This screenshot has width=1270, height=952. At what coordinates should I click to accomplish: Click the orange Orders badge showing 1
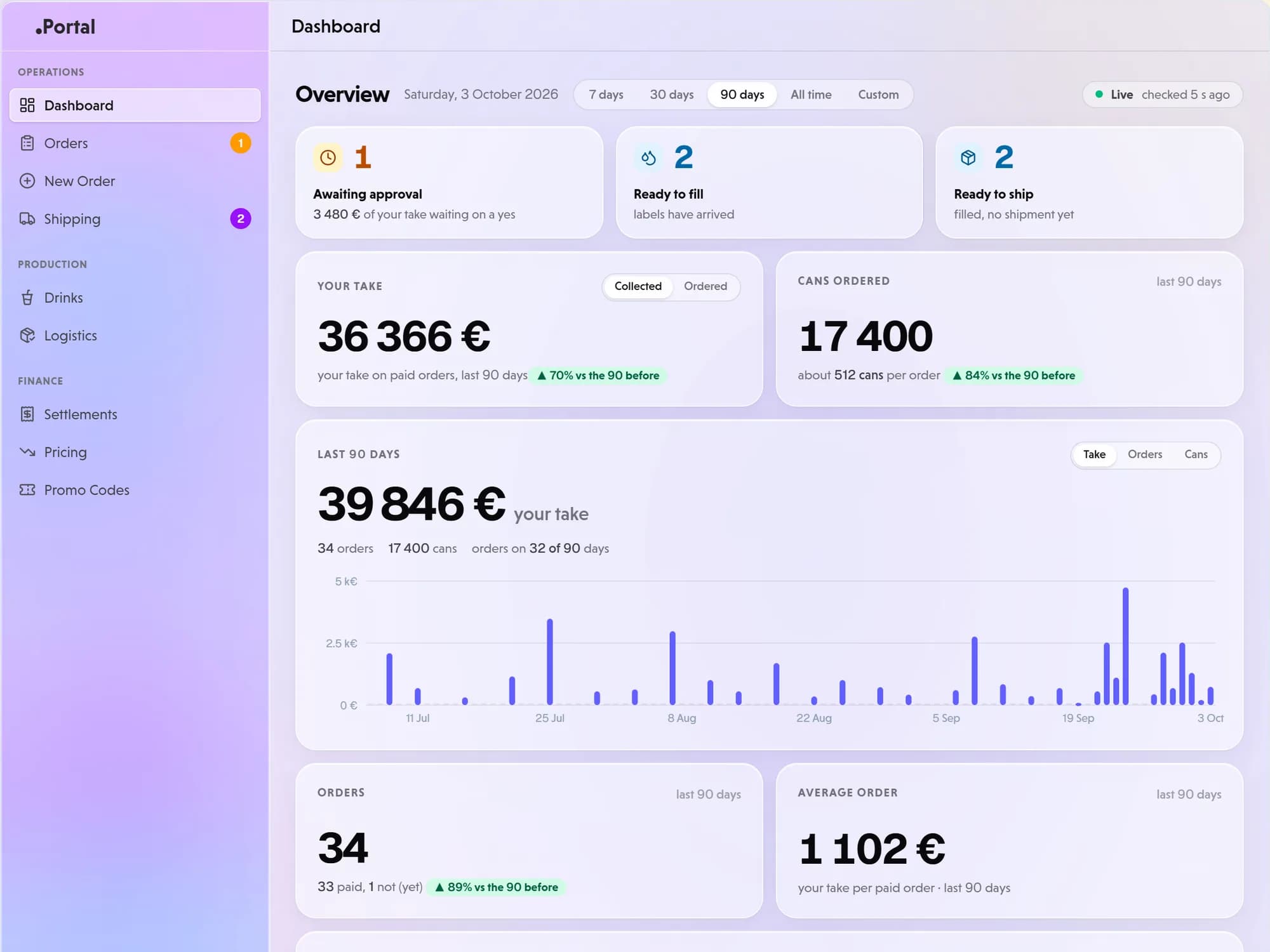click(x=241, y=143)
